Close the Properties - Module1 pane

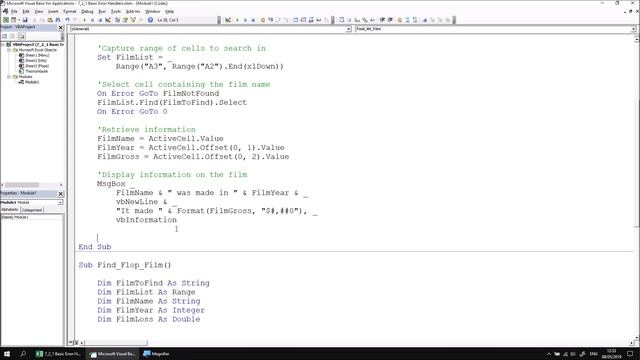coord(61,193)
